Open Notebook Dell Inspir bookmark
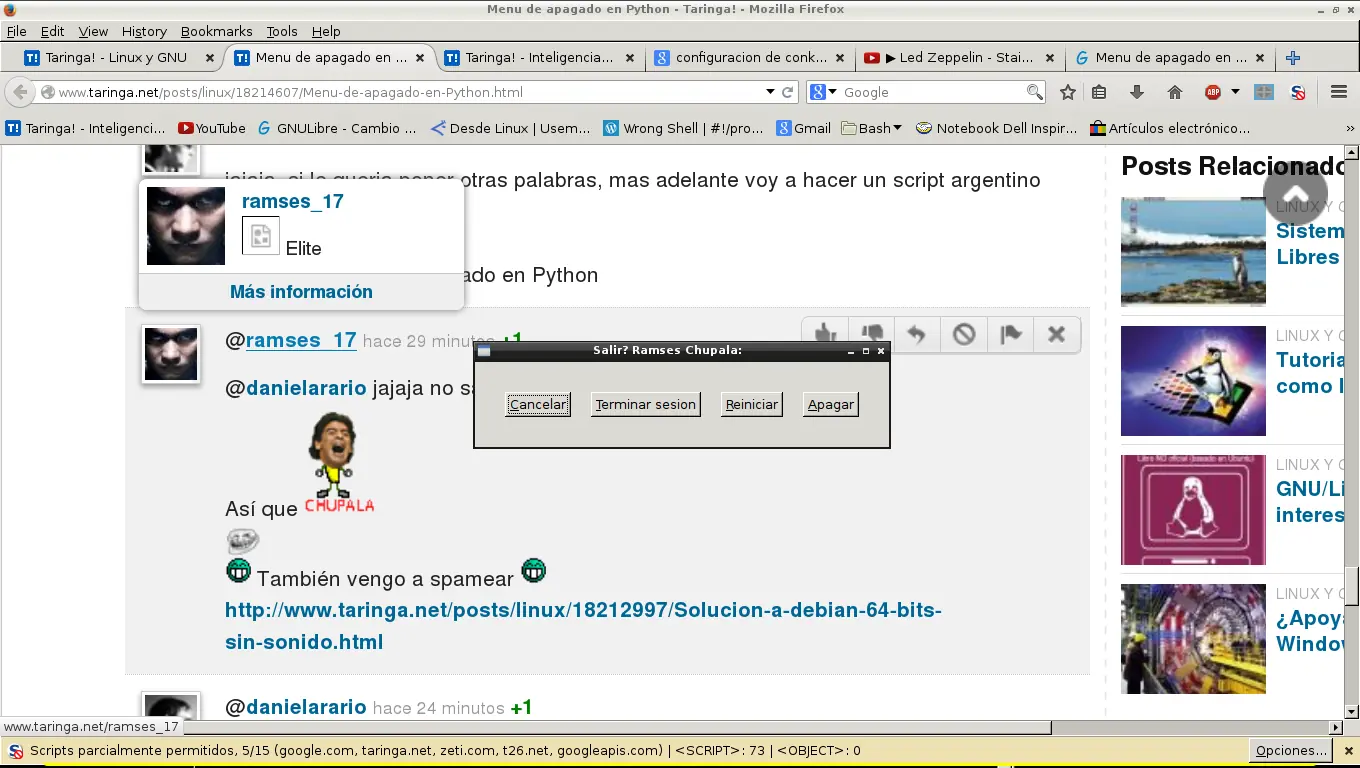Image resolution: width=1360 pixels, height=768 pixels. point(997,128)
